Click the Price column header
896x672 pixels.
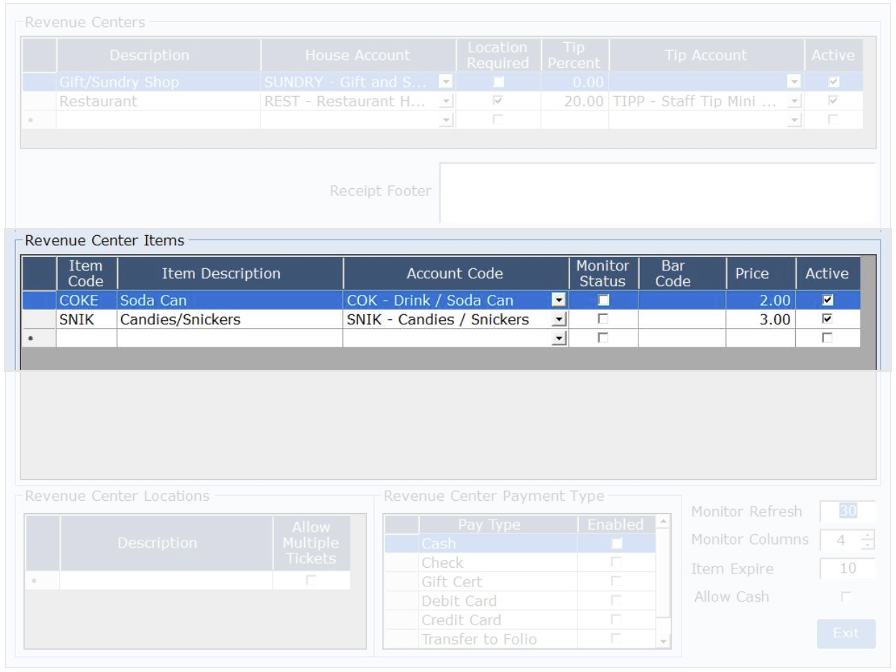click(752, 273)
